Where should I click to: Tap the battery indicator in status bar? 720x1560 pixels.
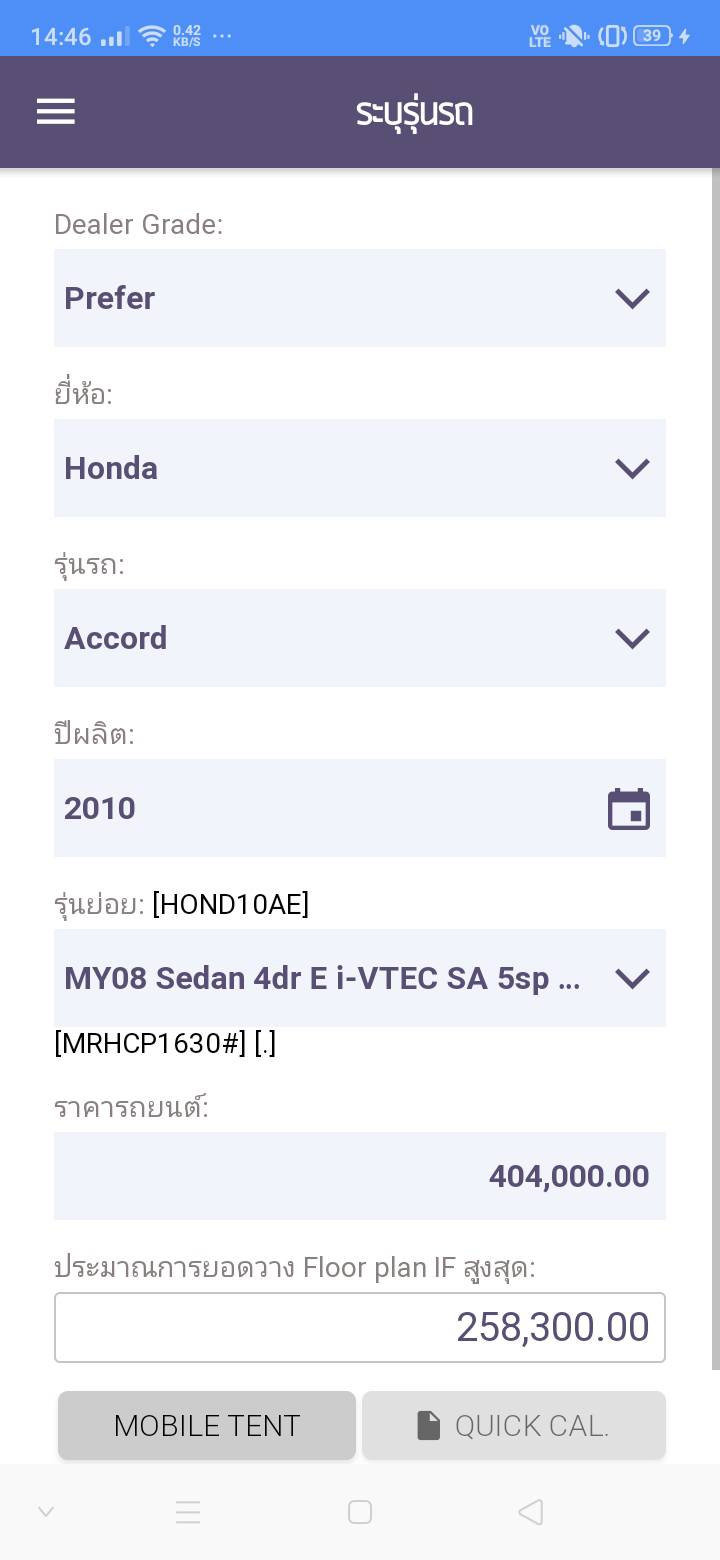652,36
